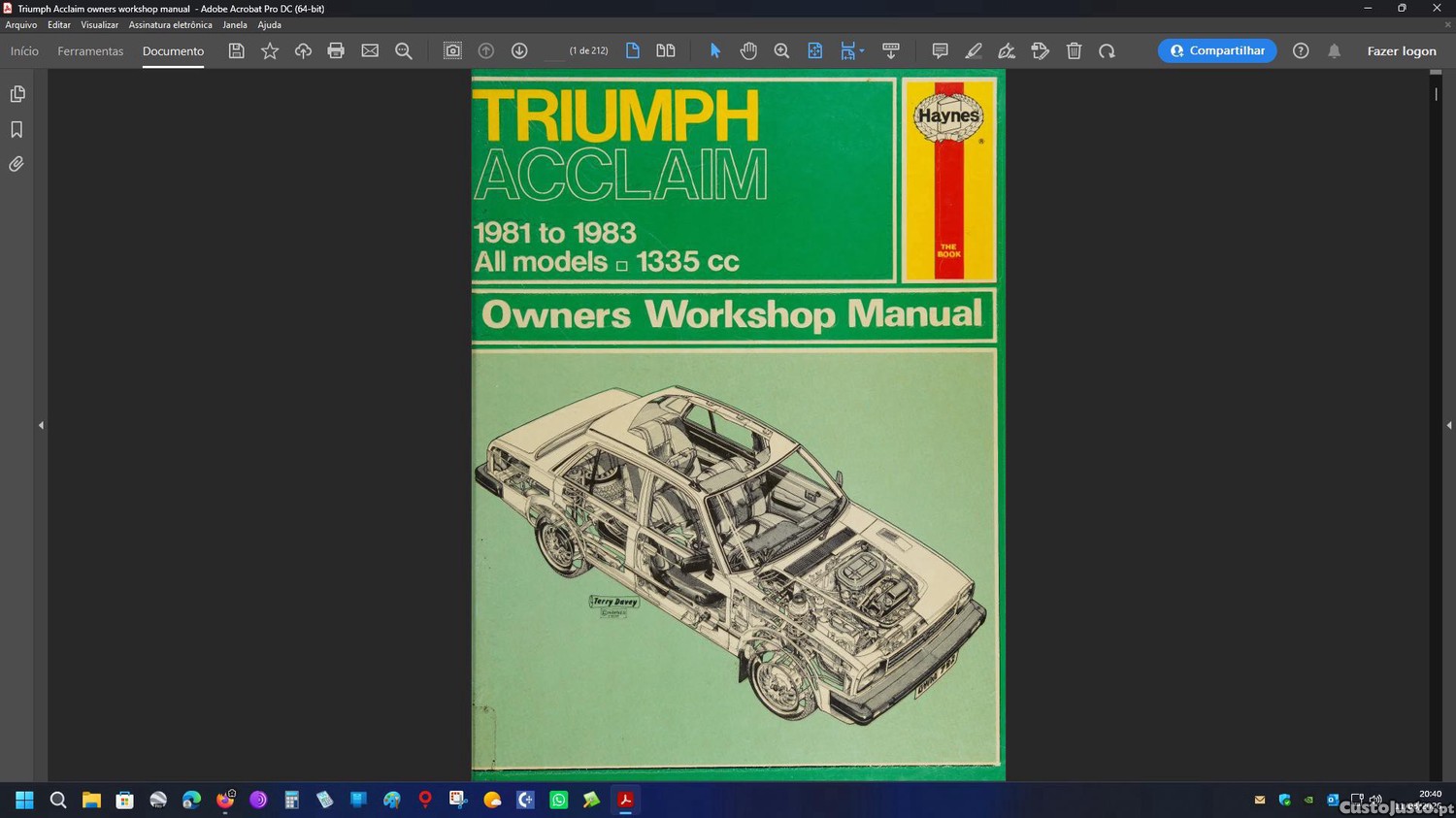Bookmark the file with the star icon

[x=270, y=50]
